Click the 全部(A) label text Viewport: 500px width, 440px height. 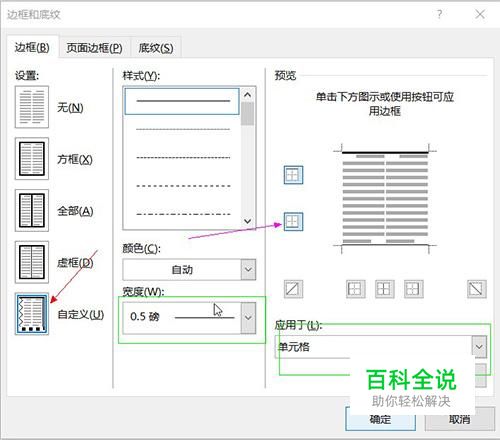(75, 211)
